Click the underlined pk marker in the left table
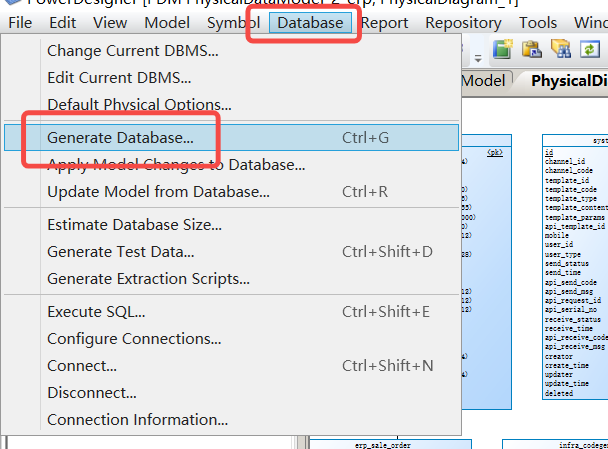 tap(495, 152)
